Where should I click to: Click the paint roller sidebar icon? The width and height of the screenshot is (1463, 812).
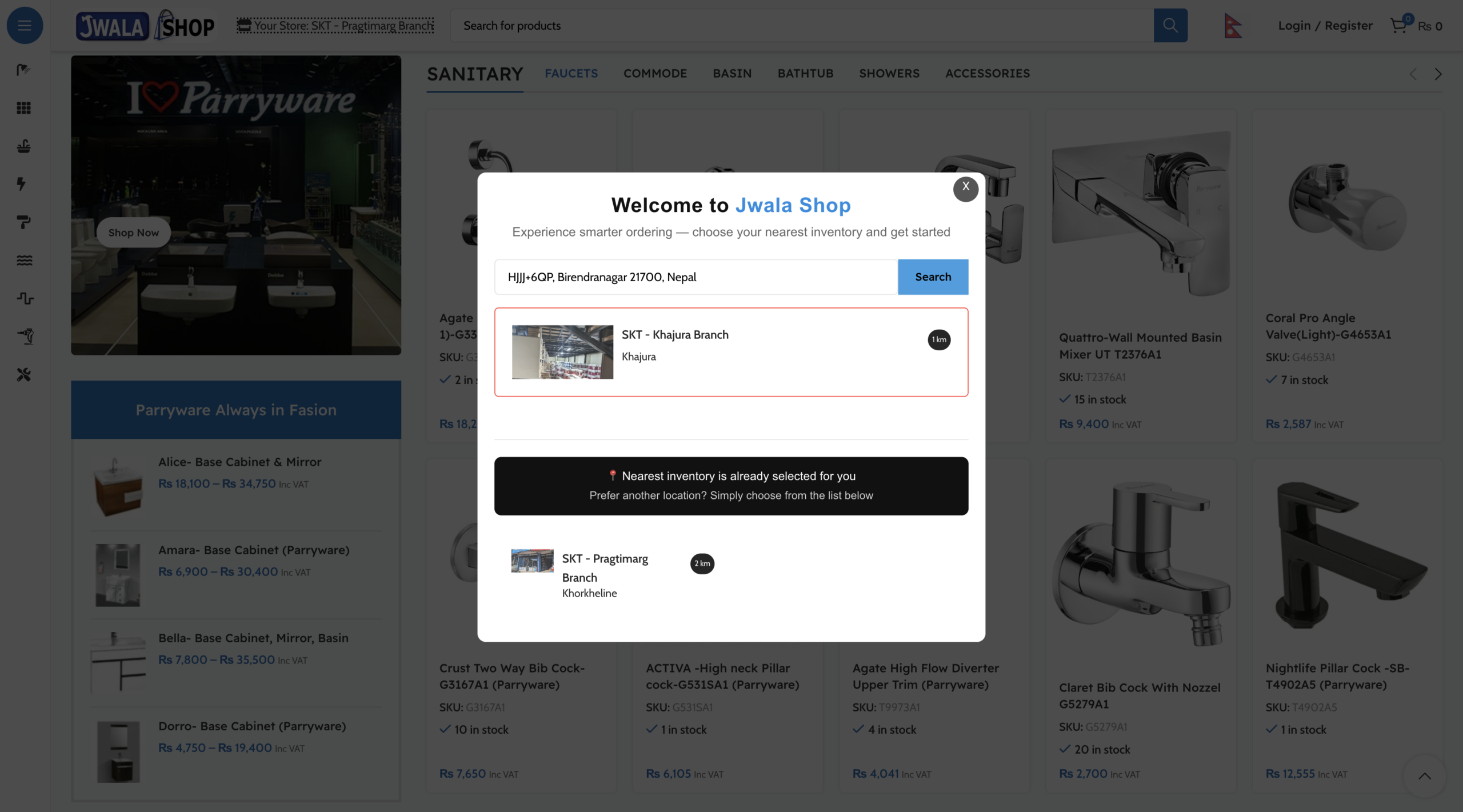(x=23, y=222)
